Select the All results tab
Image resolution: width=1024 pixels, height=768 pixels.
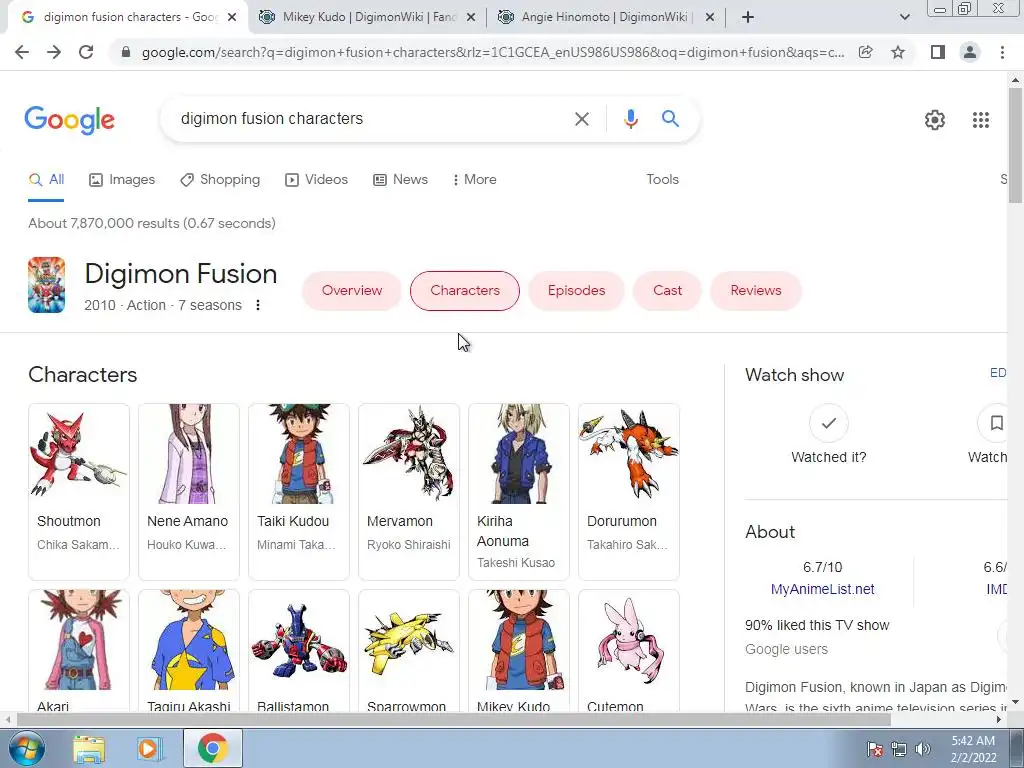click(46, 180)
